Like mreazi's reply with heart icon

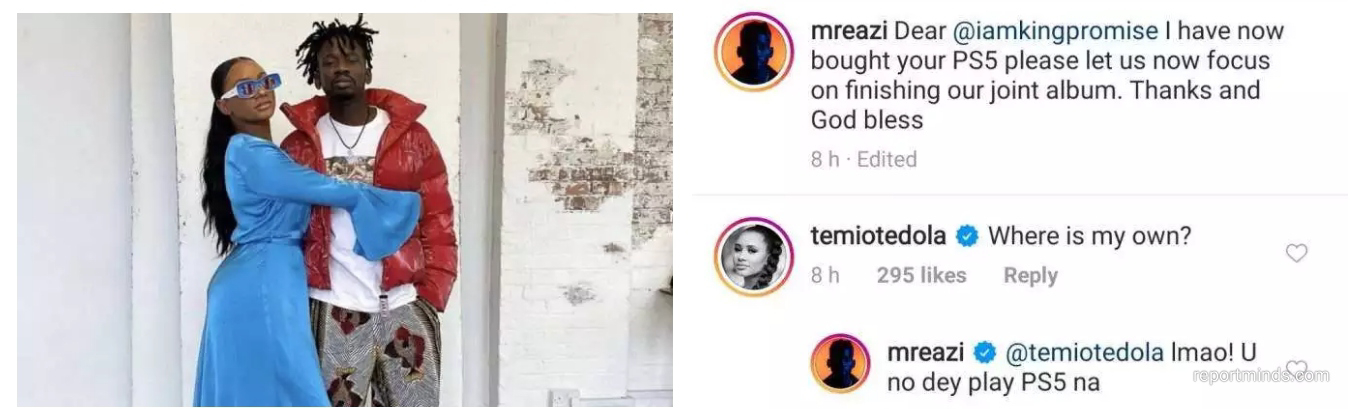(x=1296, y=369)
